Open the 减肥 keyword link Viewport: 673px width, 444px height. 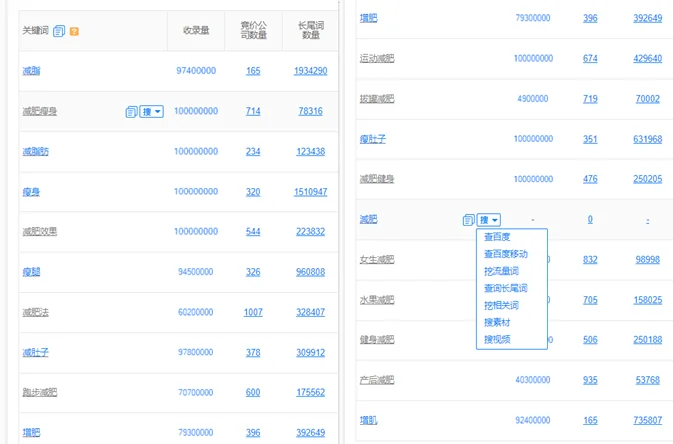368,219
